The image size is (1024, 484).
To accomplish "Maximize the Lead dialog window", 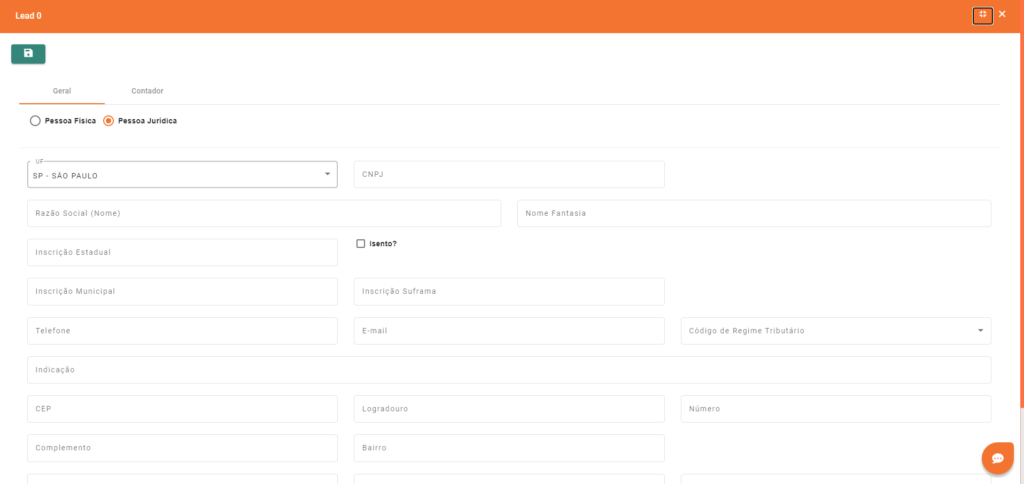I will pos(982,15).
